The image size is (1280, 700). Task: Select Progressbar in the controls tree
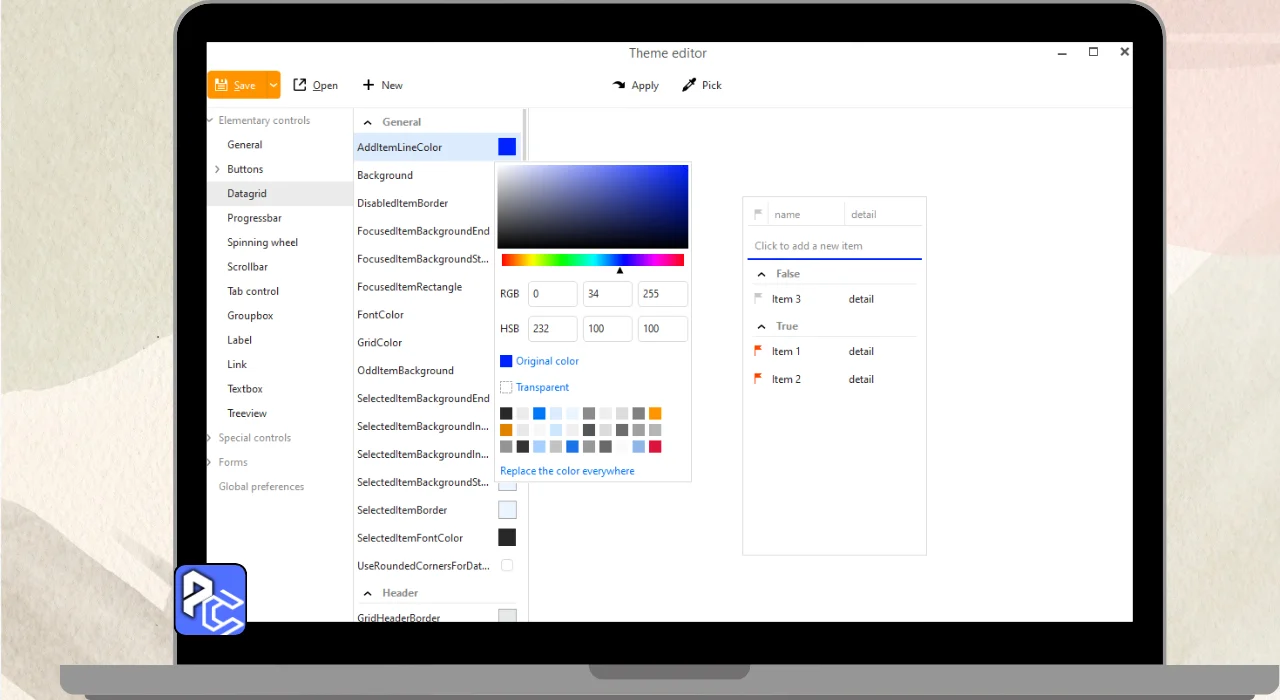pos(254,218)
